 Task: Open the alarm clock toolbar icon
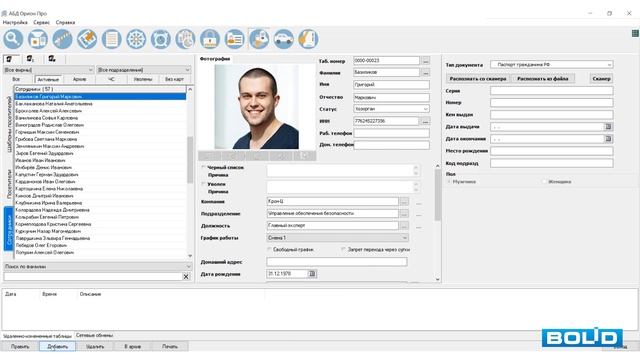coord(160,39)
